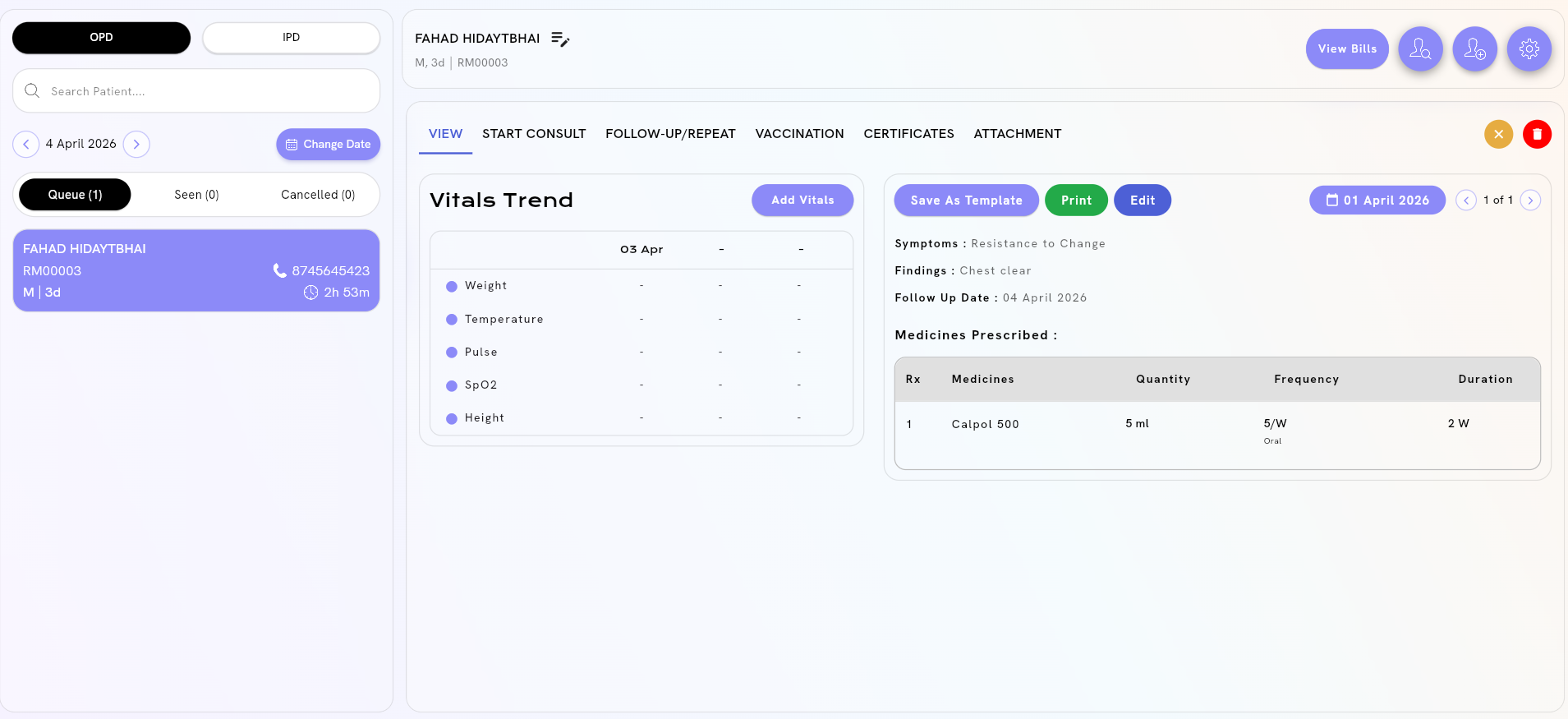Open the START CONSULT tab
The image size is (1568, 719).
534,133
